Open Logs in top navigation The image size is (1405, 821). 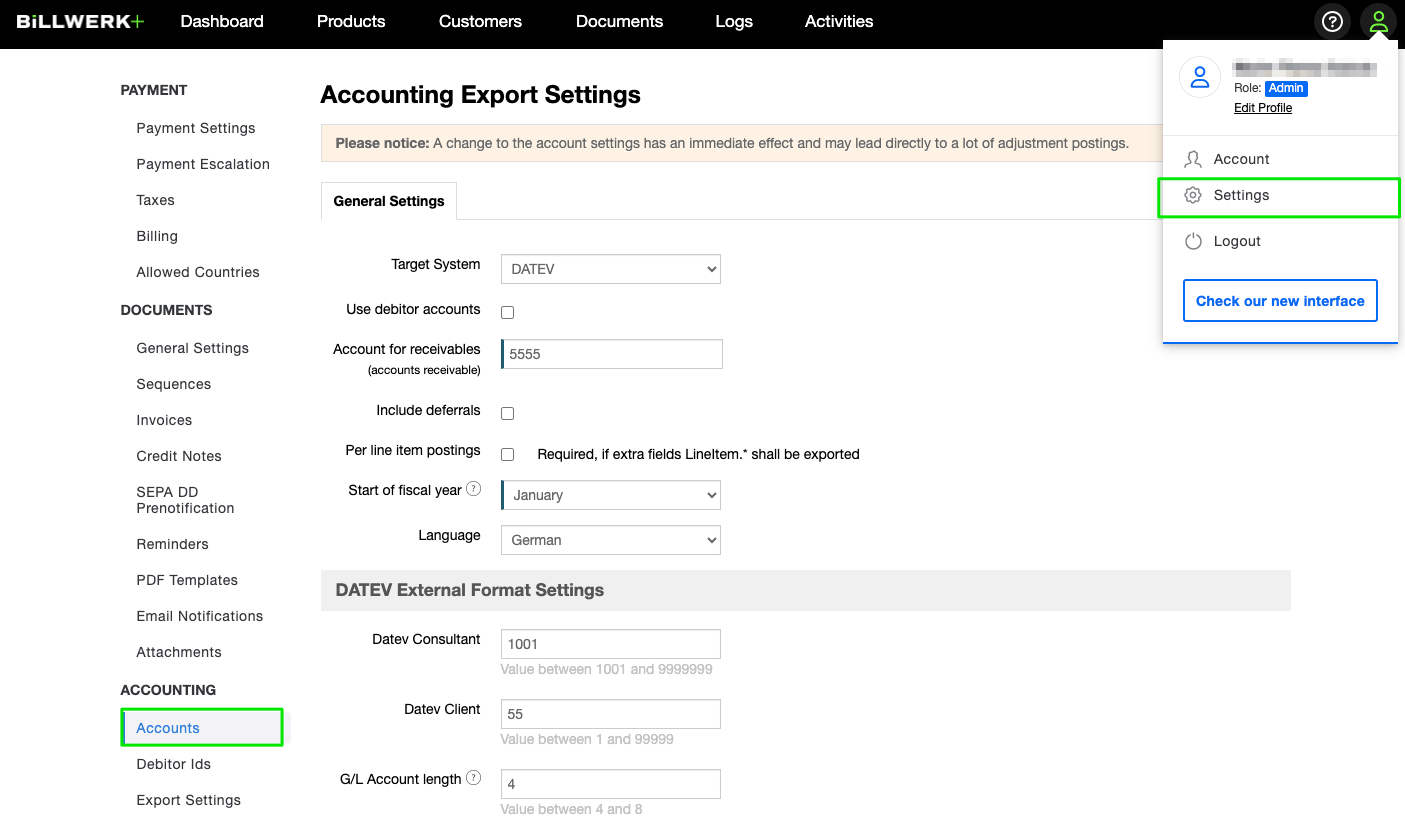[734, 21]
